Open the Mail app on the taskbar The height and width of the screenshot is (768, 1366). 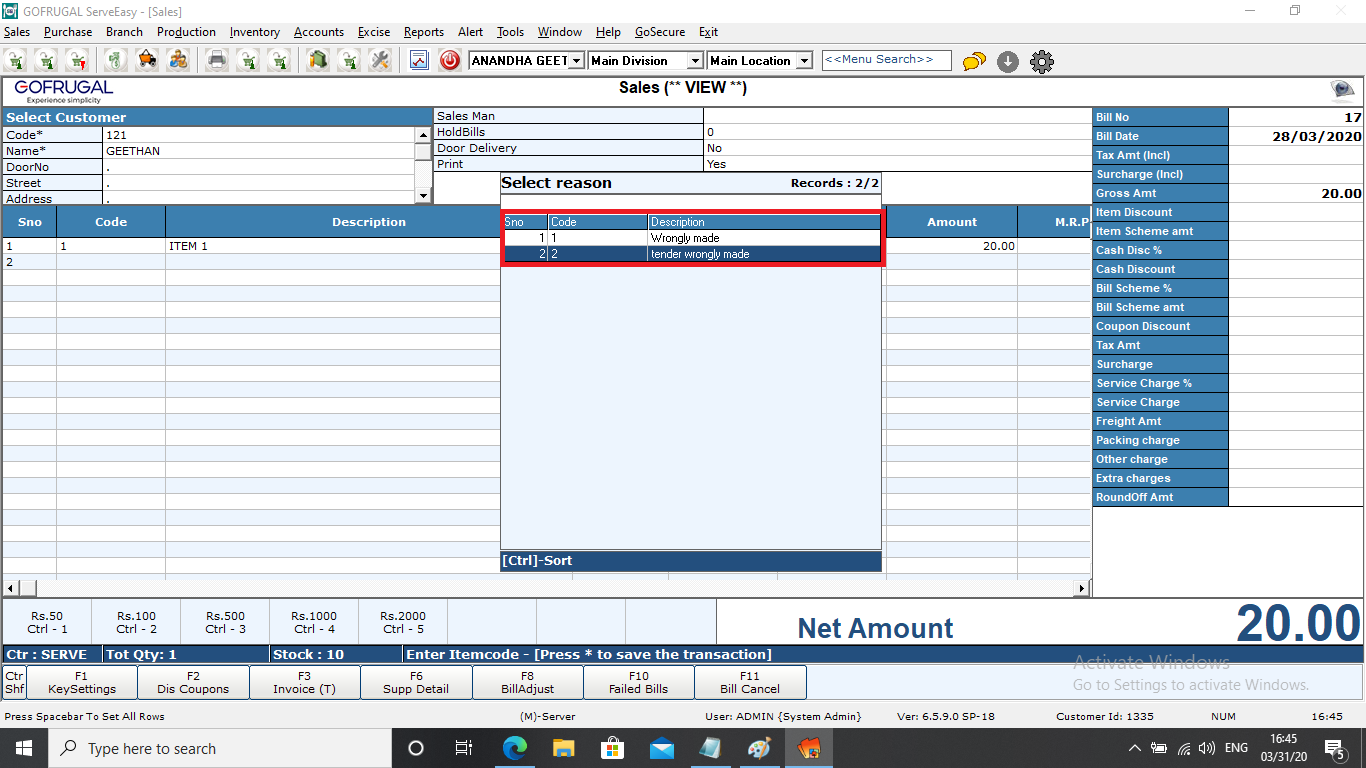(662, 748)
